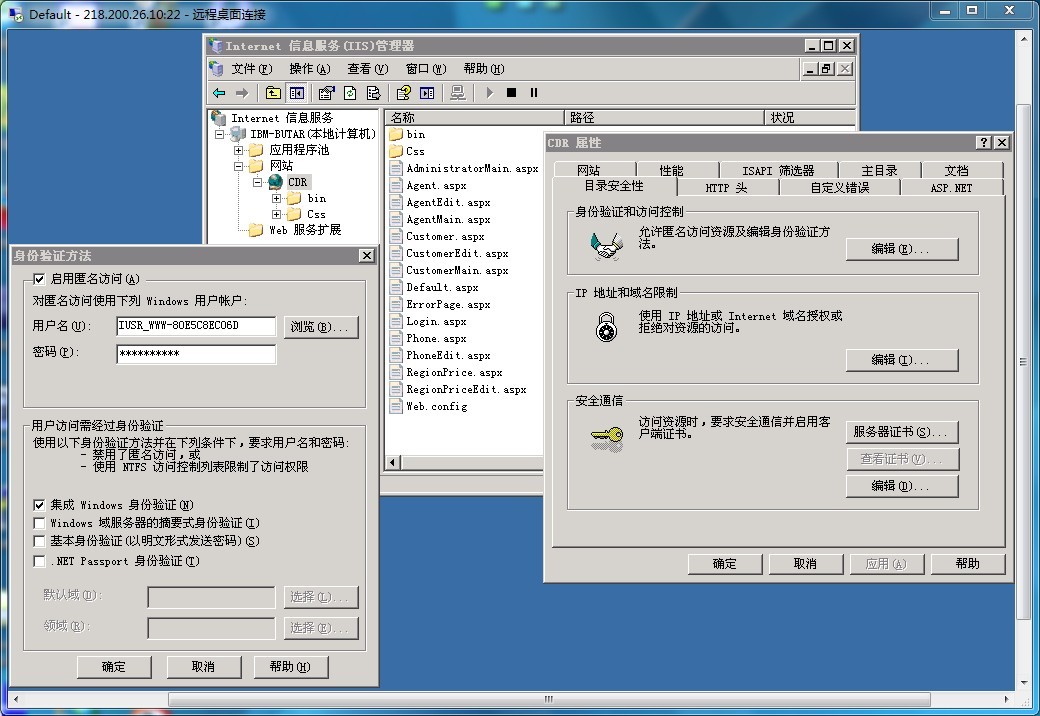Click the Stop item button
This screenshot has width=1040, height=716.
click(x=511, y=93)
